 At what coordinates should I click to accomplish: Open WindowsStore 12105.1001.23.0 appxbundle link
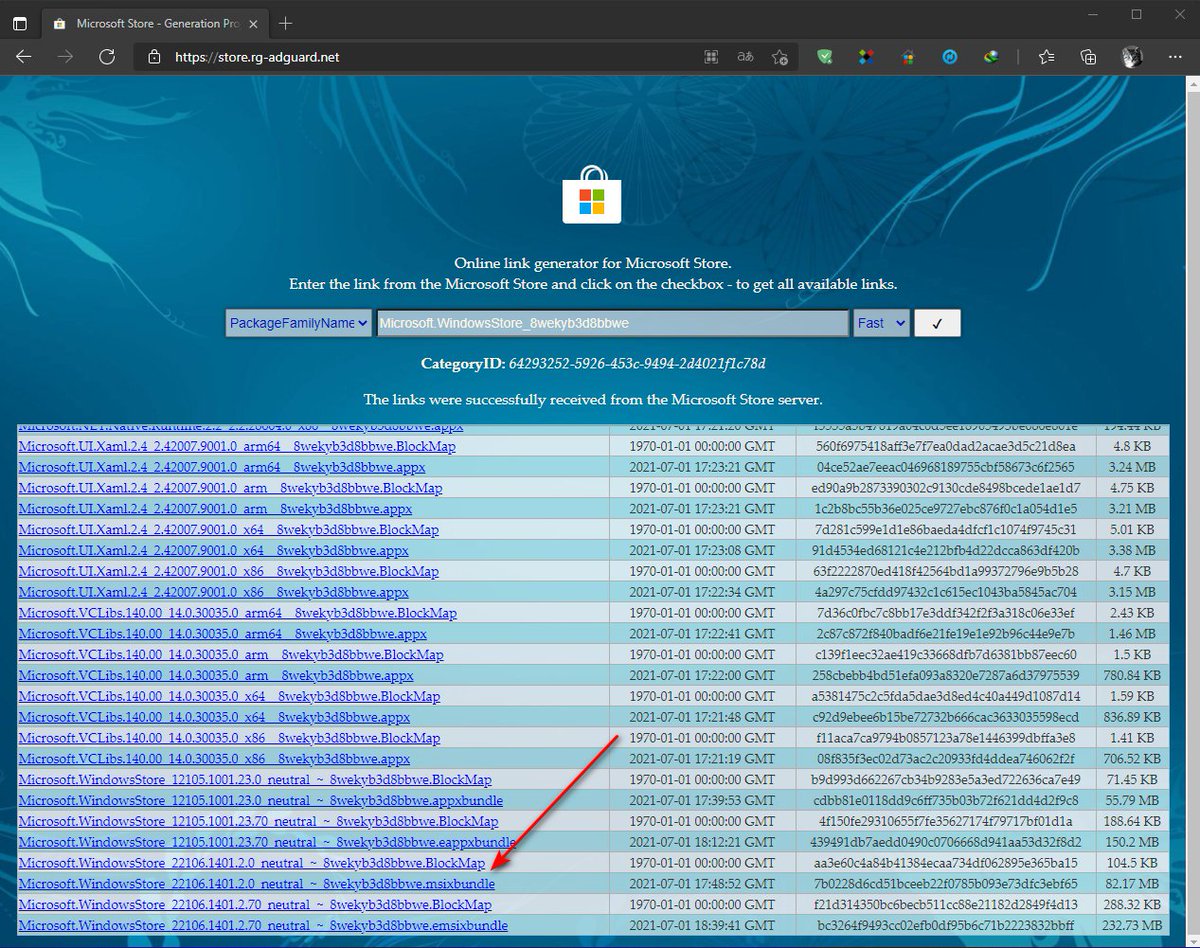260,801
